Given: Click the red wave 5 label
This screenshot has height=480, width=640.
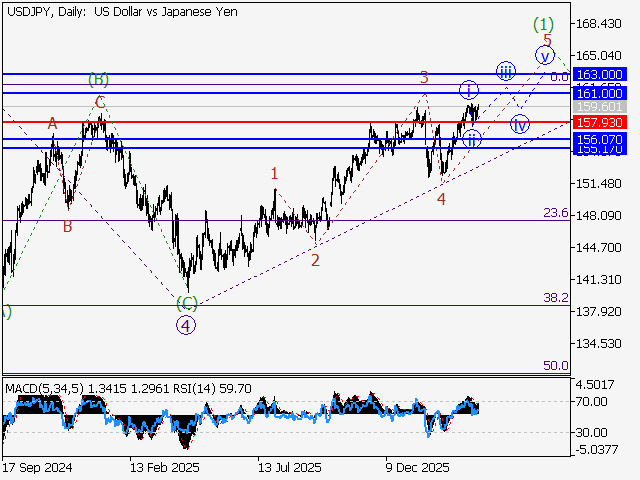Looking at the screenshot, I should click(x=548, y=40).
